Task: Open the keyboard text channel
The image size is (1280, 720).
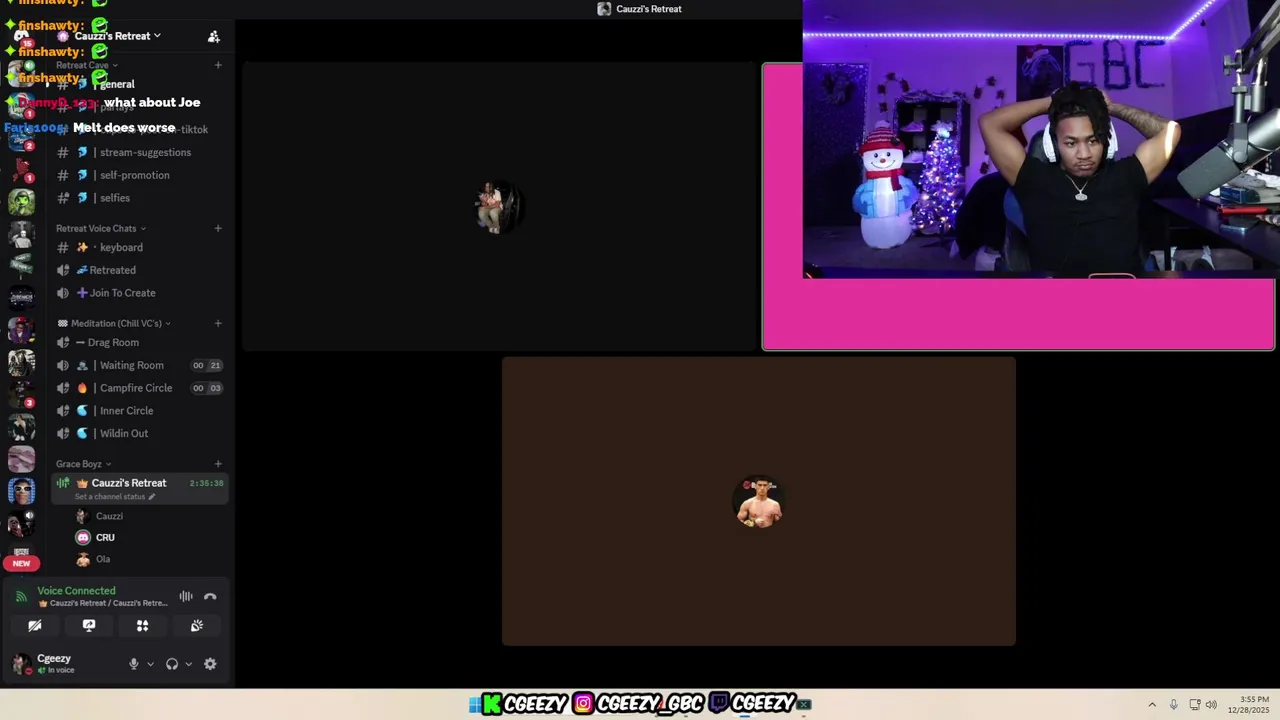Action: click(138, 247)
